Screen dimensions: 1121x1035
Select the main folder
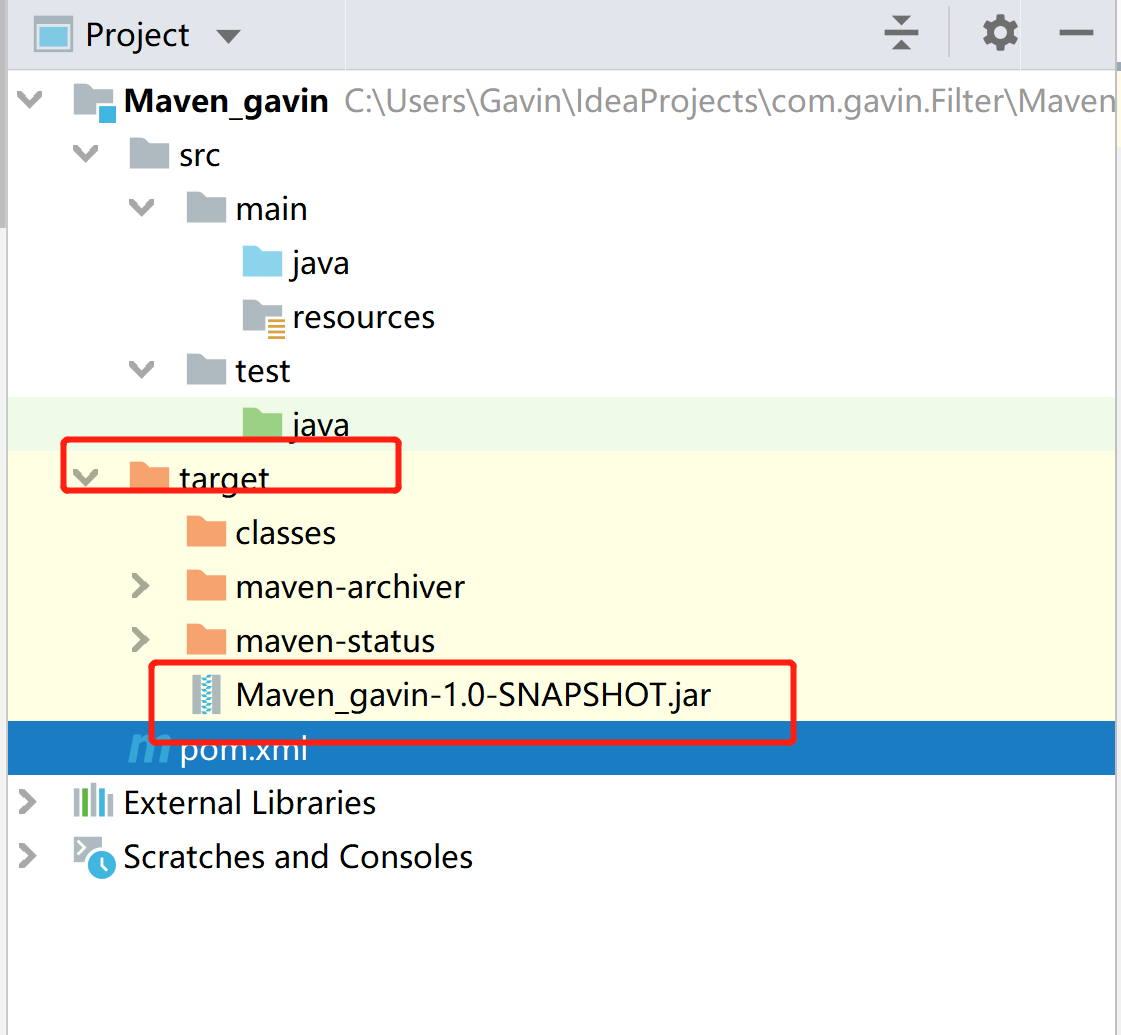coord(272,209)
